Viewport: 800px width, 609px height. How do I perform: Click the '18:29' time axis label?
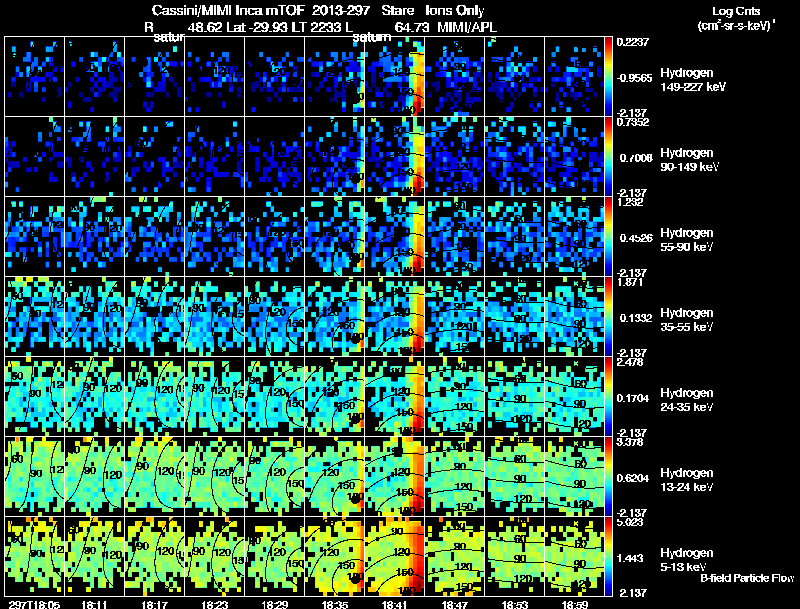(275, 604)
